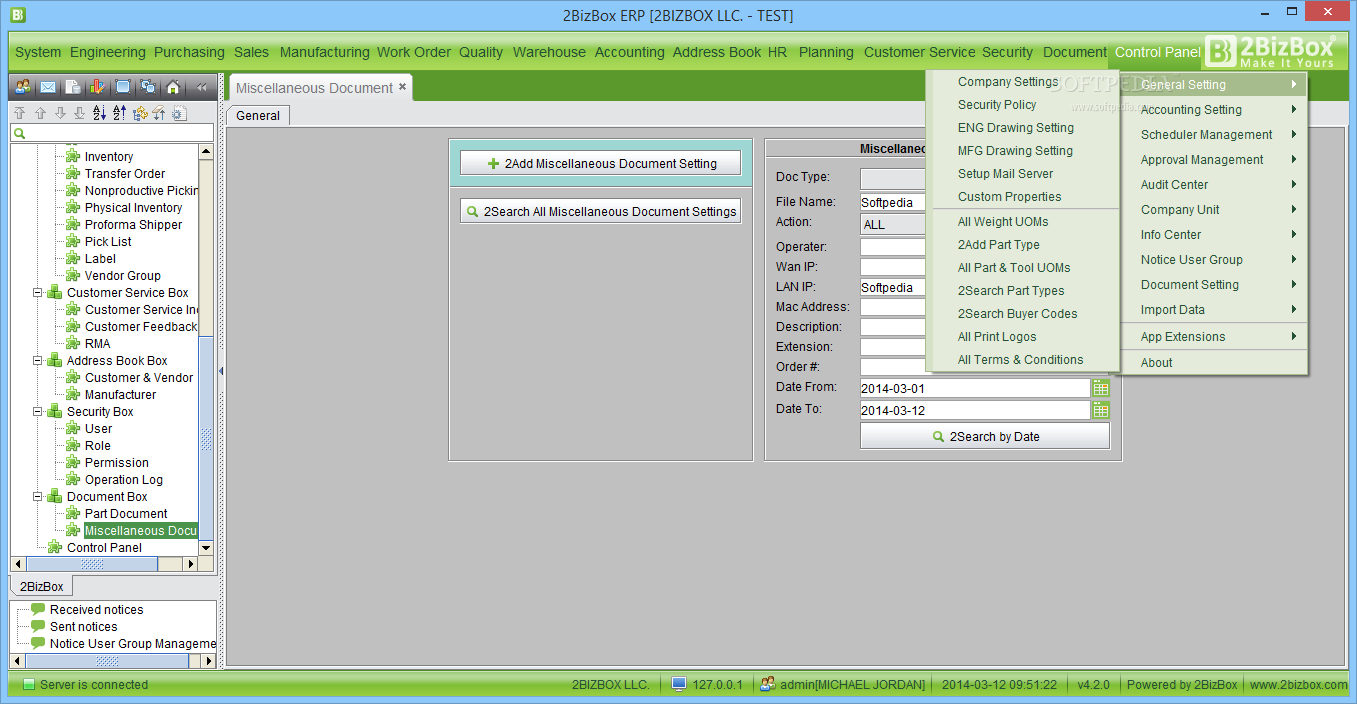Collapse the Security Box tree node
This screenshot has height=704, width=1357.
pos(38,412)
